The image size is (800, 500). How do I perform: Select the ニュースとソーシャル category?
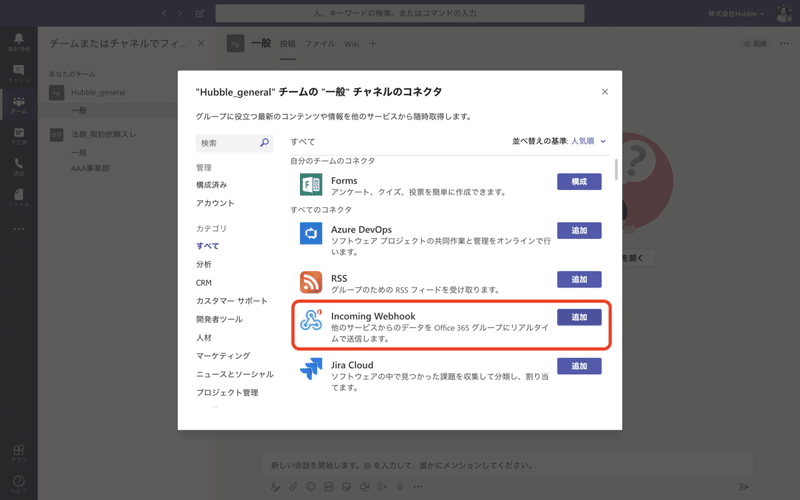235,374
